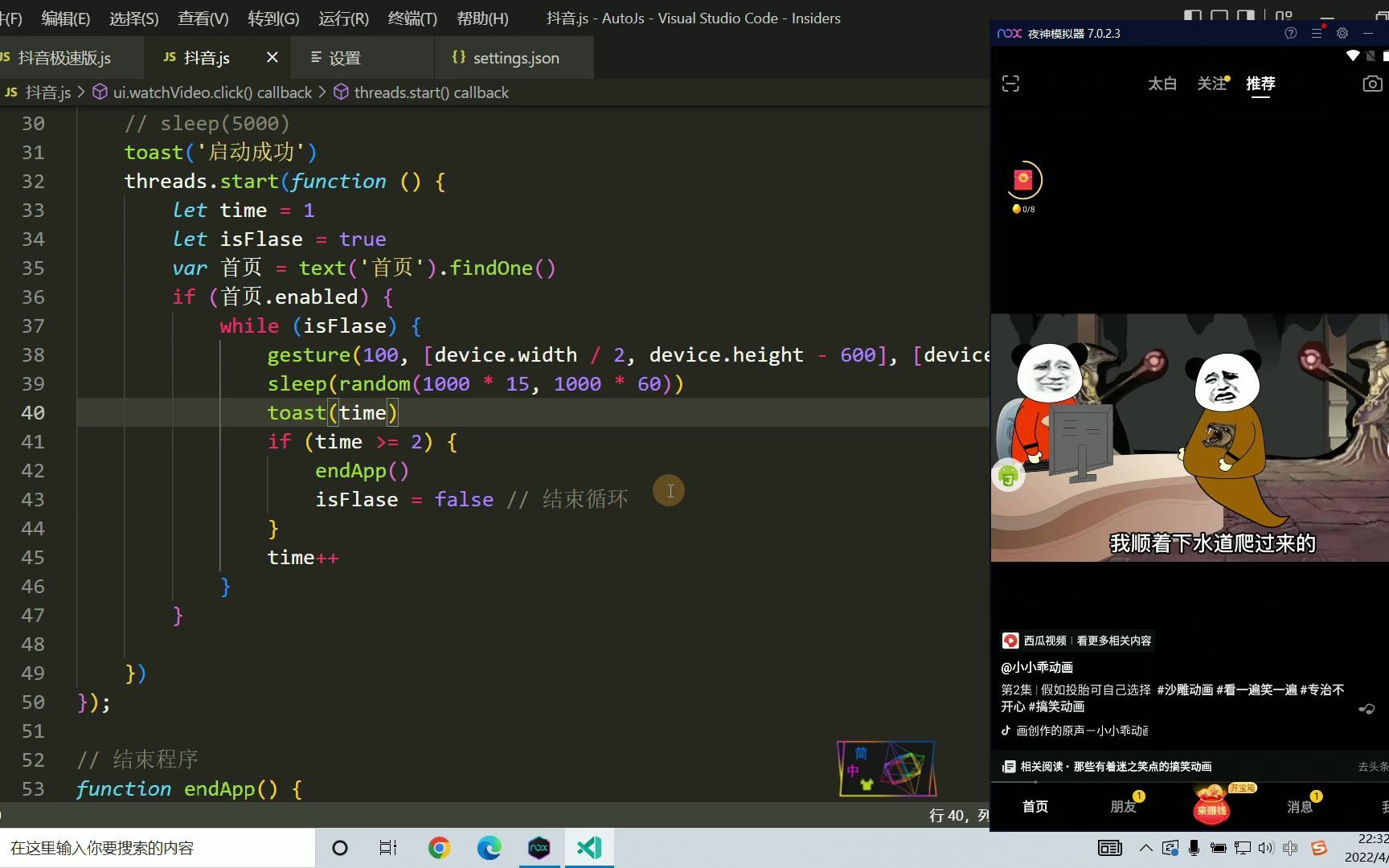Screen dimensions: 1389x868
Task: Open Nox emulator settings gear
Action: 1342,33
